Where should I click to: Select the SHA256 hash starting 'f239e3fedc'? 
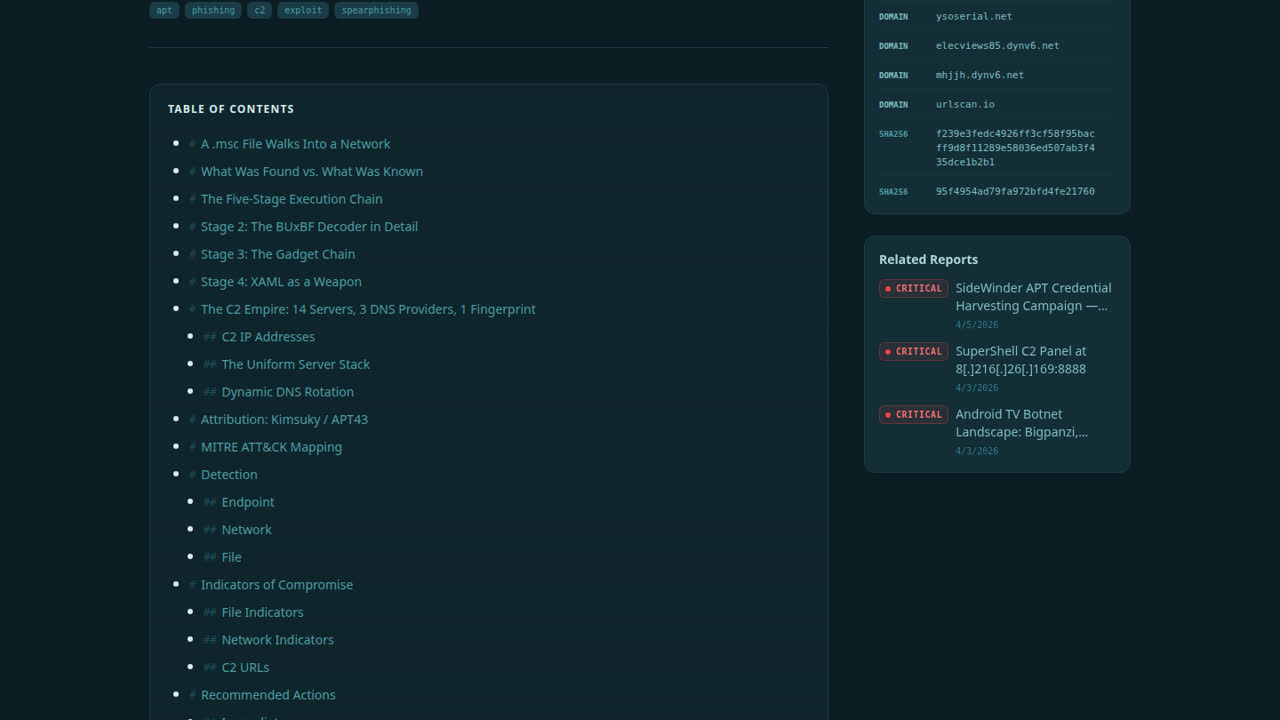pos(1015,148)
